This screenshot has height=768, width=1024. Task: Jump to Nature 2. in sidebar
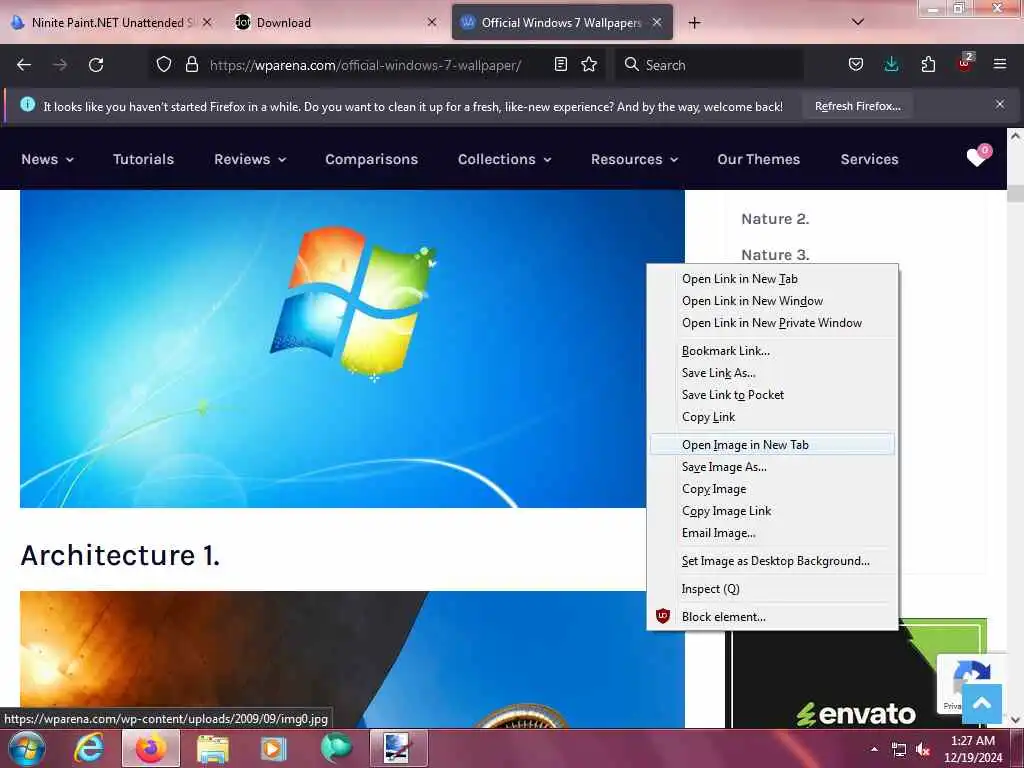(775, 219)
